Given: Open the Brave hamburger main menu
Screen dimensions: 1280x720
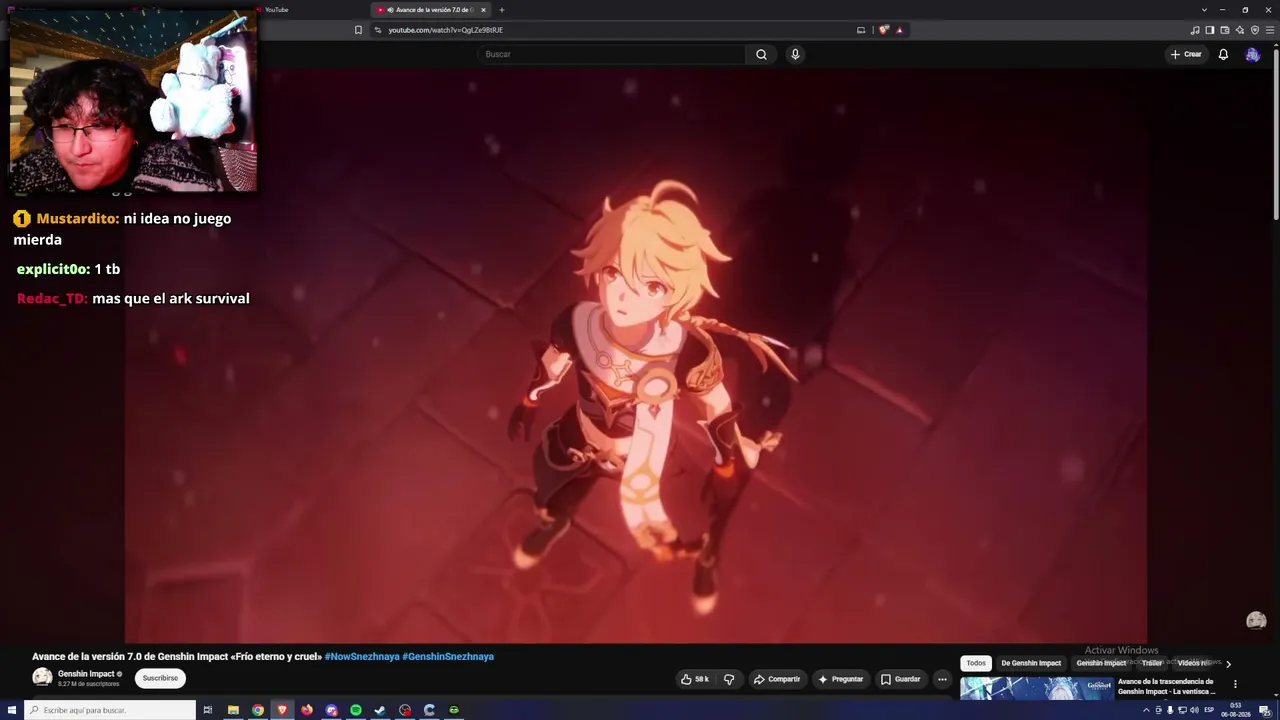Looking at the screenshot, I should [1270, 30].
